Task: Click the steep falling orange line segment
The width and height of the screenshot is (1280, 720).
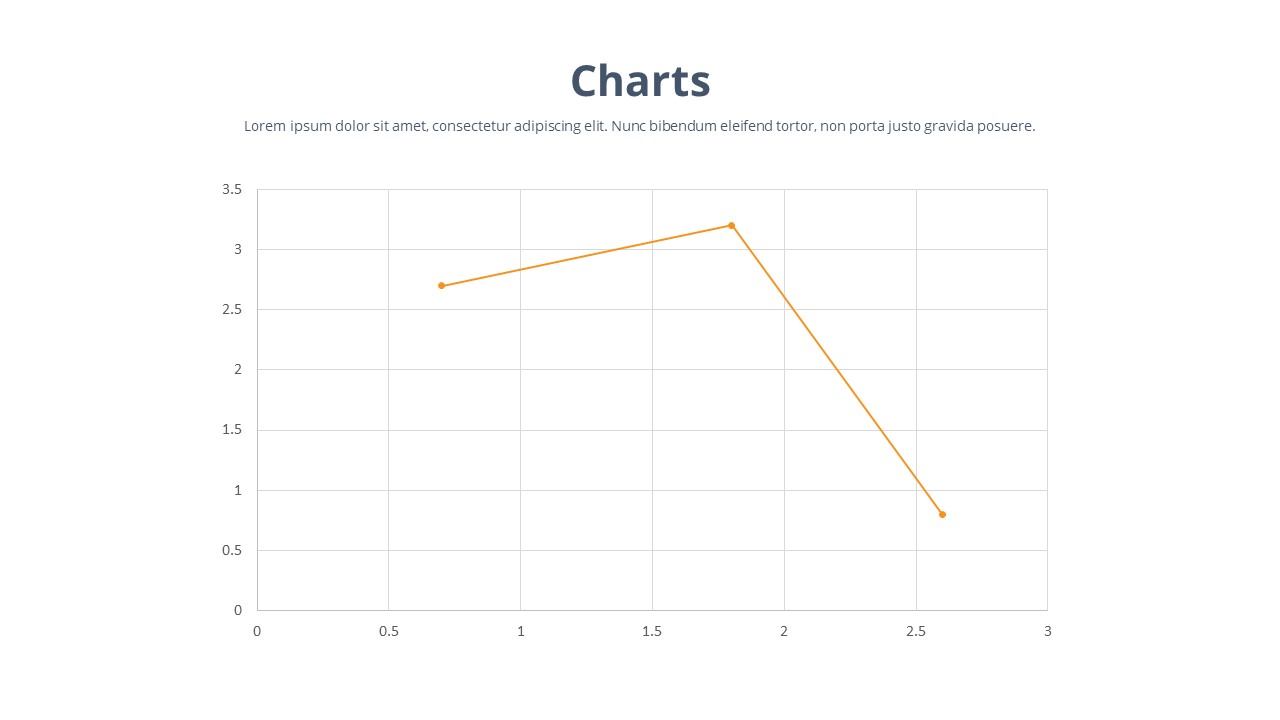Action: tap(837, 370)
